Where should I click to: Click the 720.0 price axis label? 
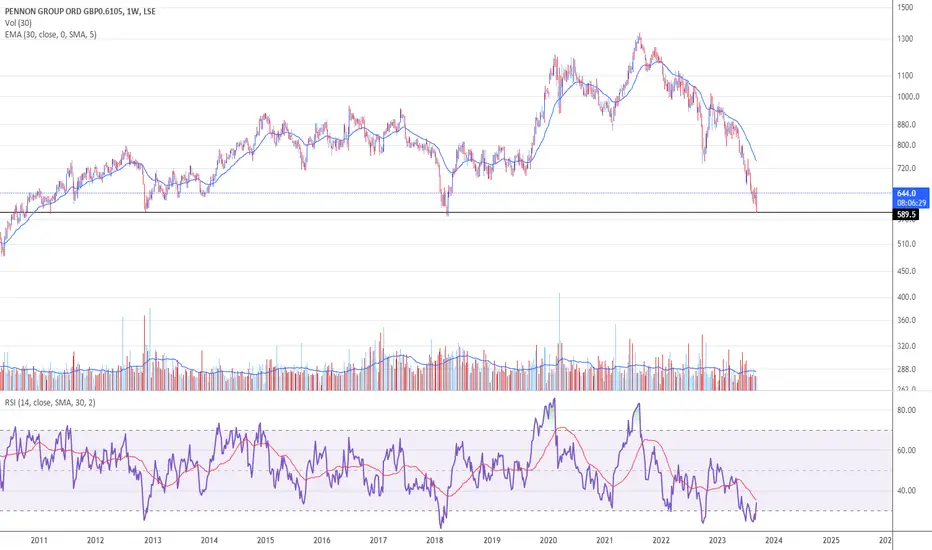[x=906, y=169]
